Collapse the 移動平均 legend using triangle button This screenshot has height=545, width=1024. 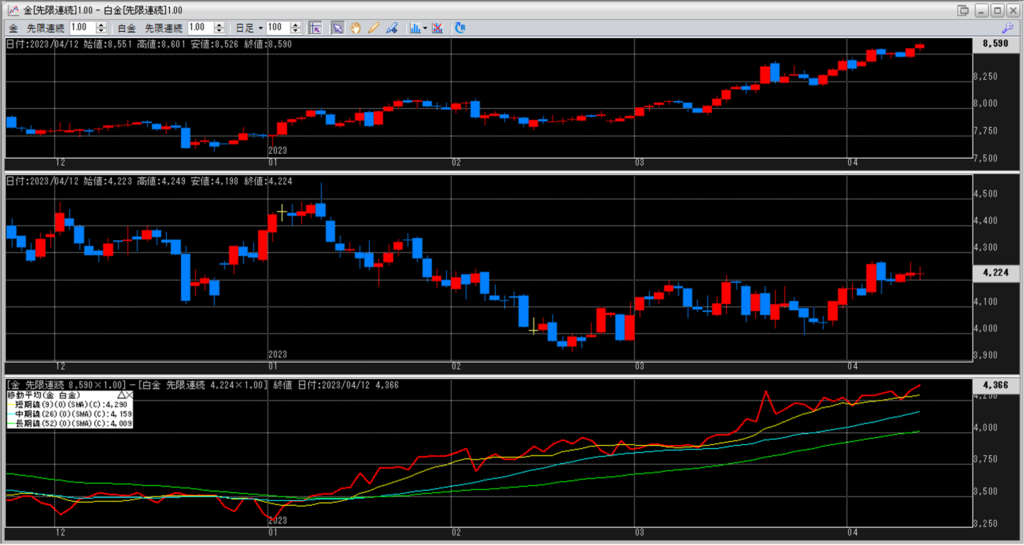click(x=121, y=395)
